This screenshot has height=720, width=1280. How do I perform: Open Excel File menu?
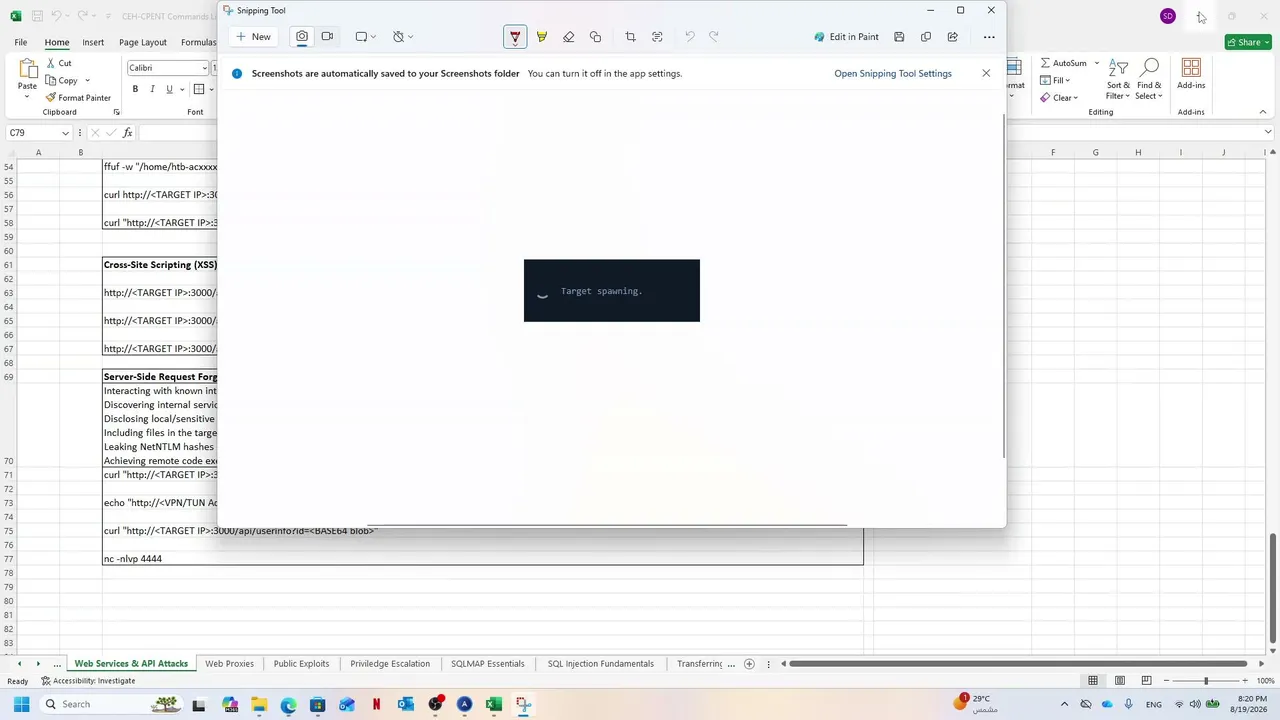pyautogui.click(x=20, y=42)
